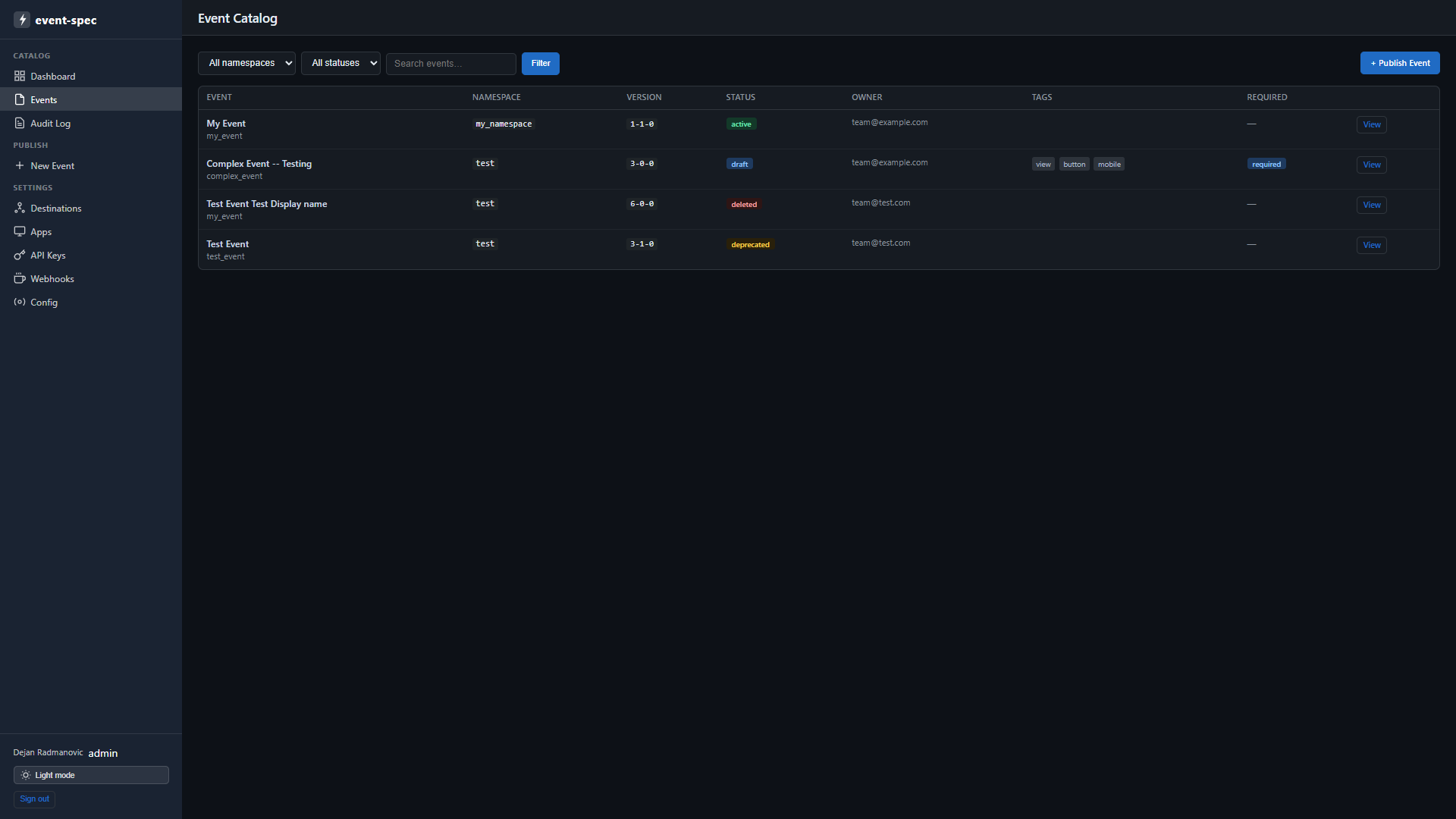The height and width of the screenshot is (819, 1456).
Task: Open View for deprecated Test Event
Action: point(1372,245)
